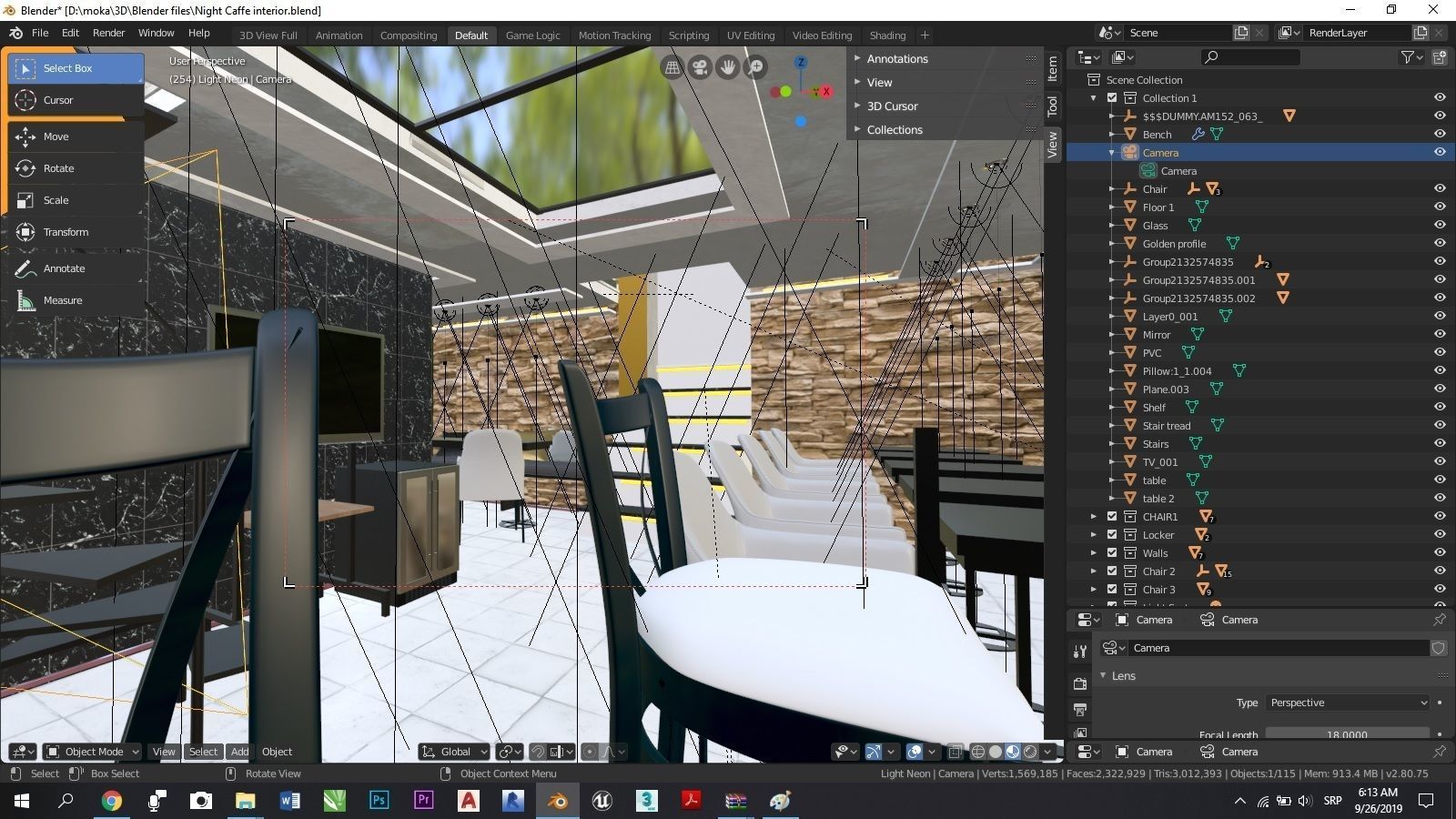Switch to Animation workspace tab
Screen dimensions: 1456x819
(x=339, y=35)
